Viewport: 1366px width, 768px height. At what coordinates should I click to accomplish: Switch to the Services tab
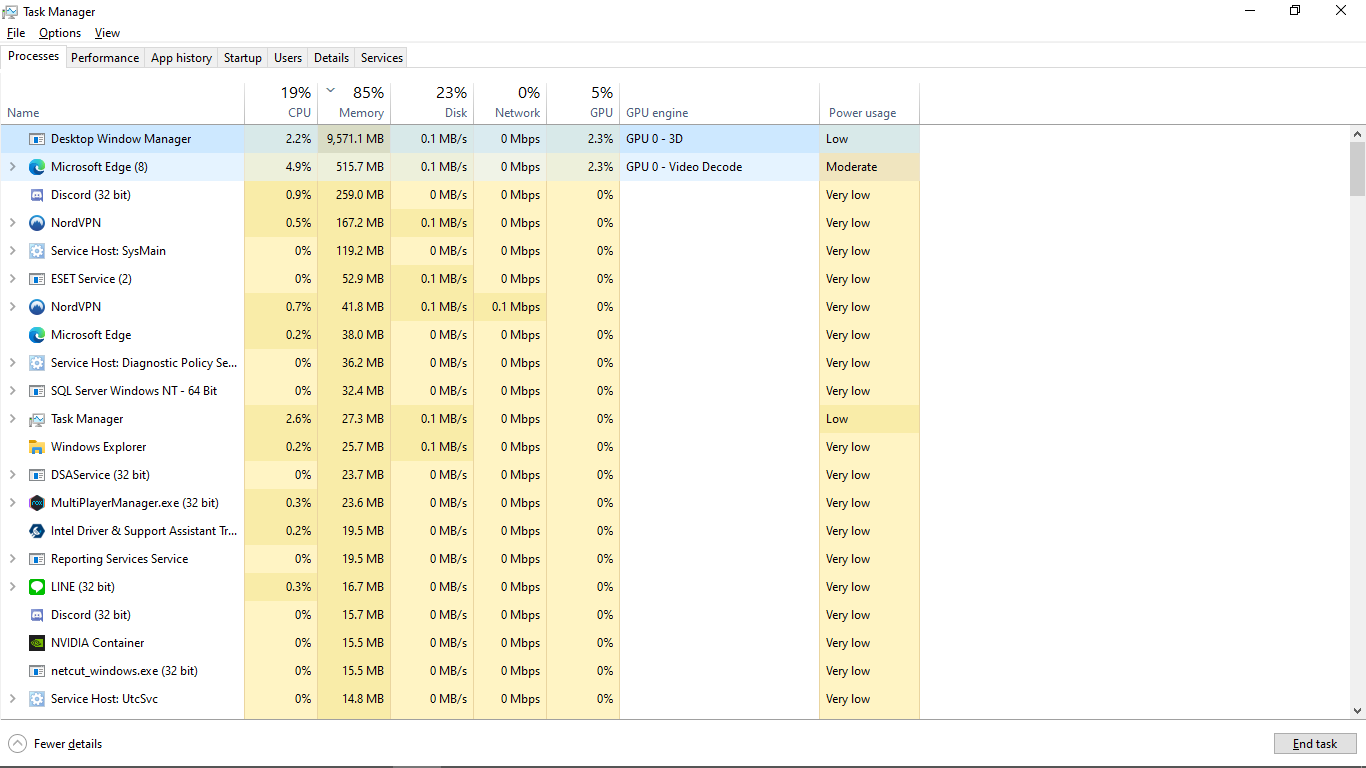[382, 58]
